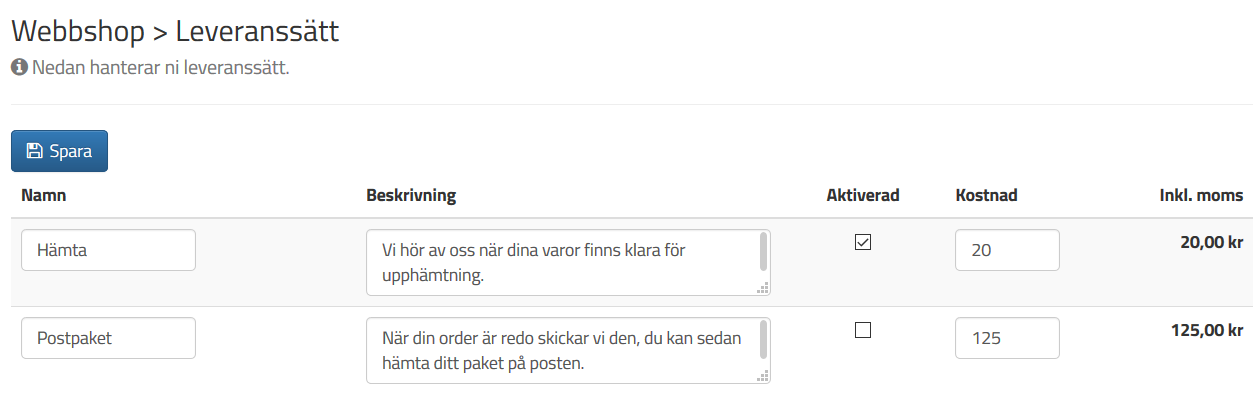
Task: Disable the Hämta delivery method checkbox
Action: click(863, 242)
